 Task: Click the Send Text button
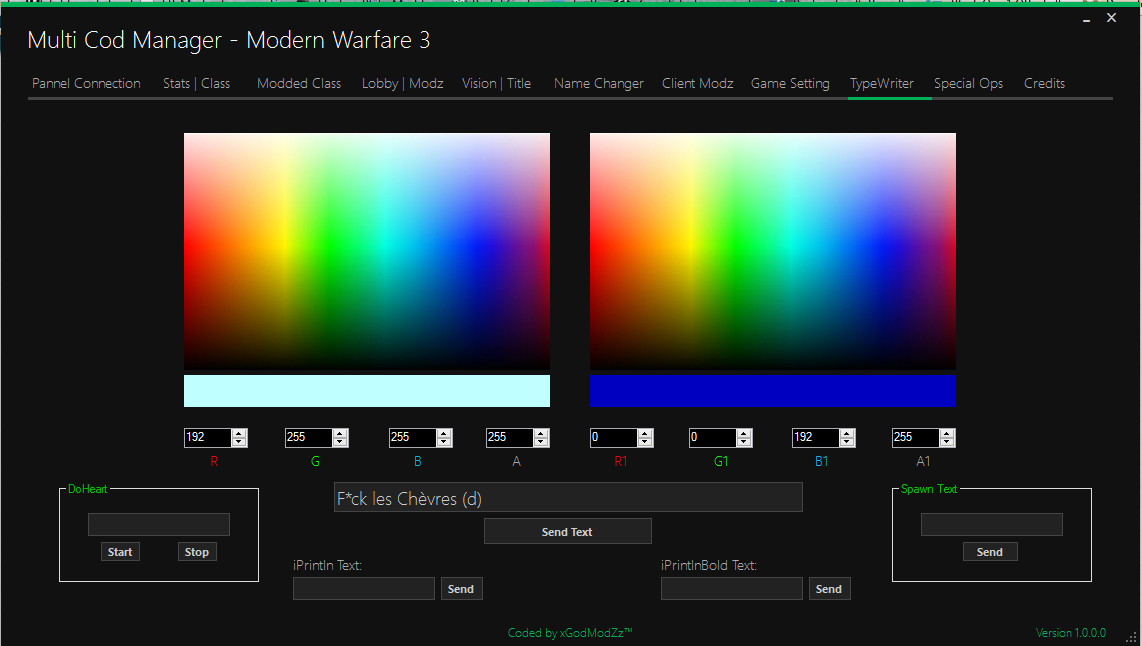(567, 532)
